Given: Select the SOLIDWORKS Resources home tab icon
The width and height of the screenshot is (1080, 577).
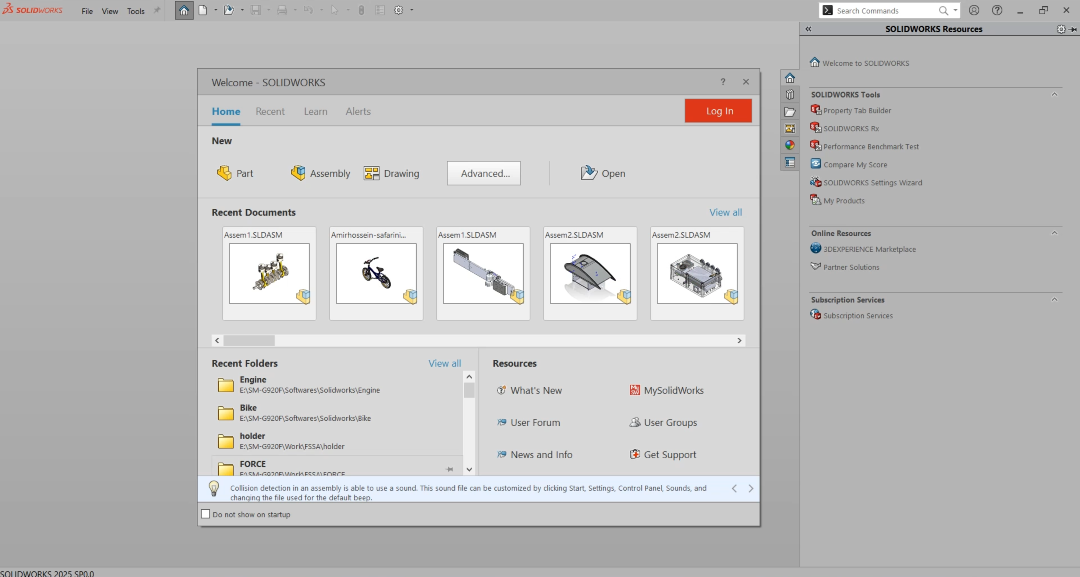Looking at the screenshot, I should [x=790, y=78].
